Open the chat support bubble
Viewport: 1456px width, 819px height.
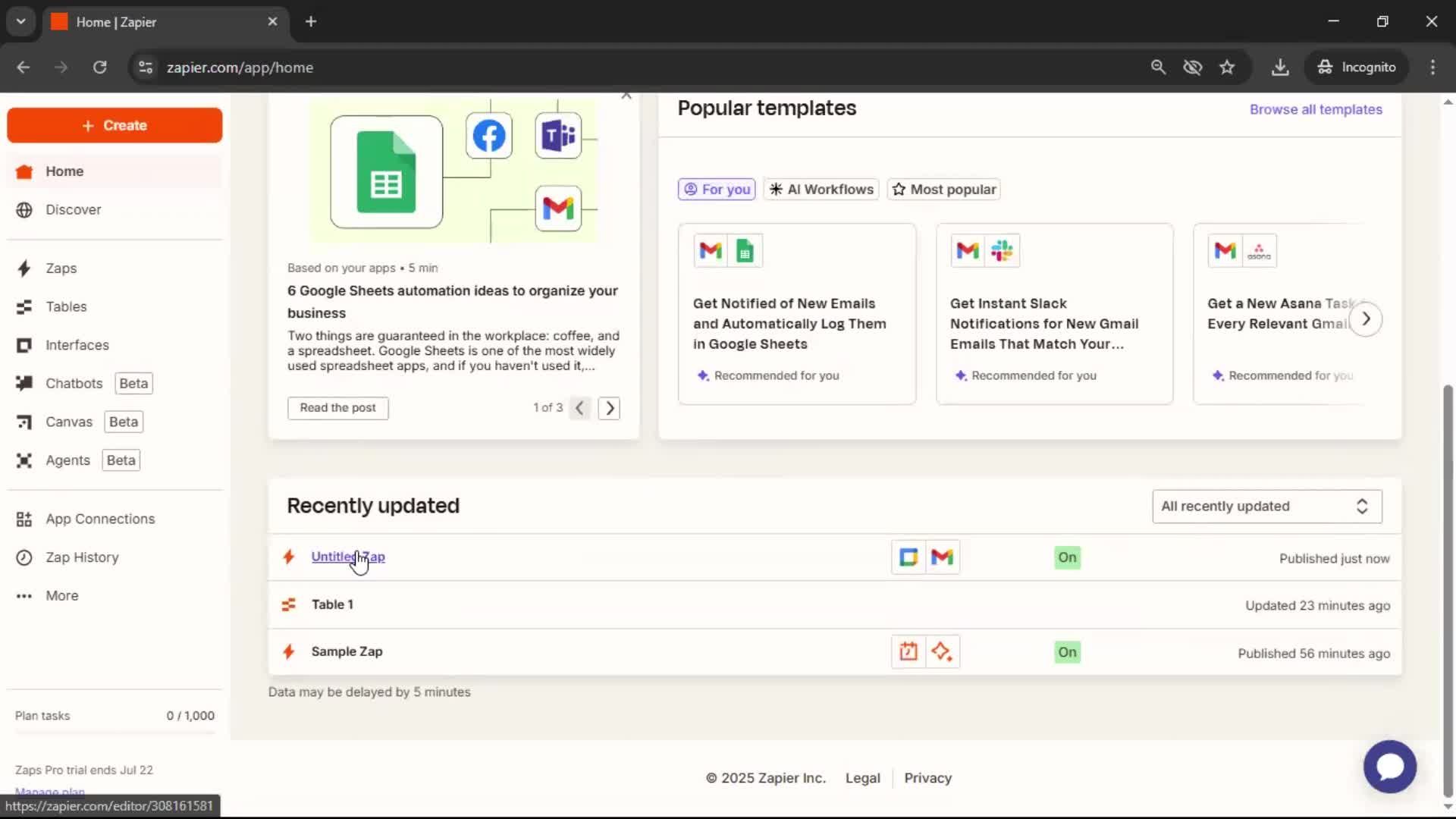(x=1389, y=767)
